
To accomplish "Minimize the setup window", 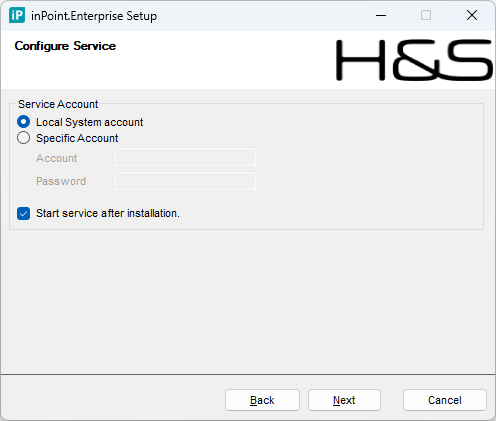I will point(381,15).
